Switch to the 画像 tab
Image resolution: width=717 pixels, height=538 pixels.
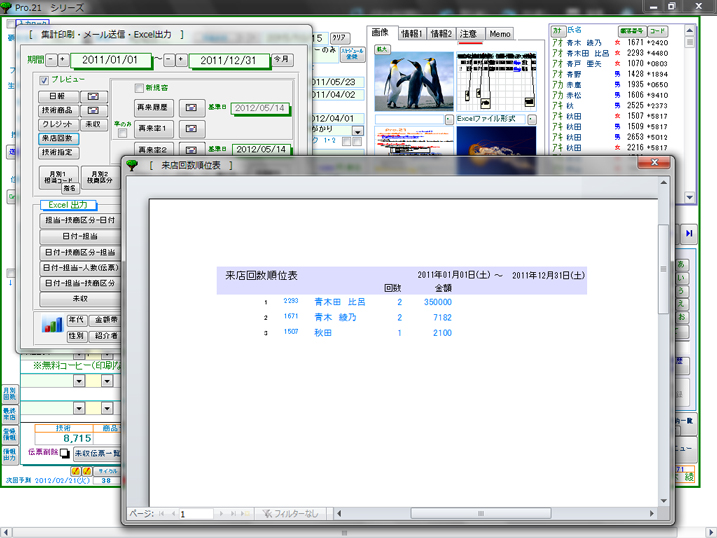[x=380, y=32]
